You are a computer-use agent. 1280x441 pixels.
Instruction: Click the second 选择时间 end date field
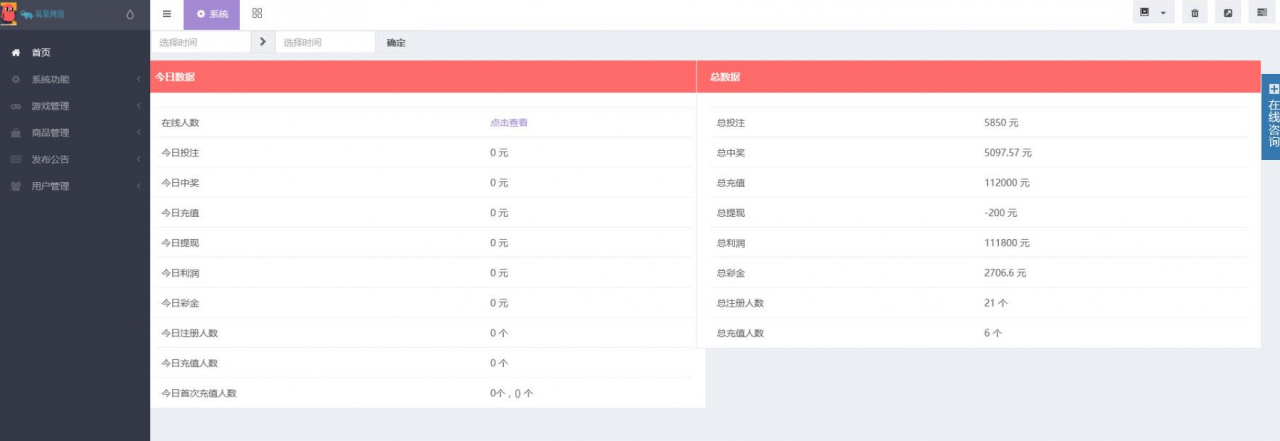(x=325, y=42)
